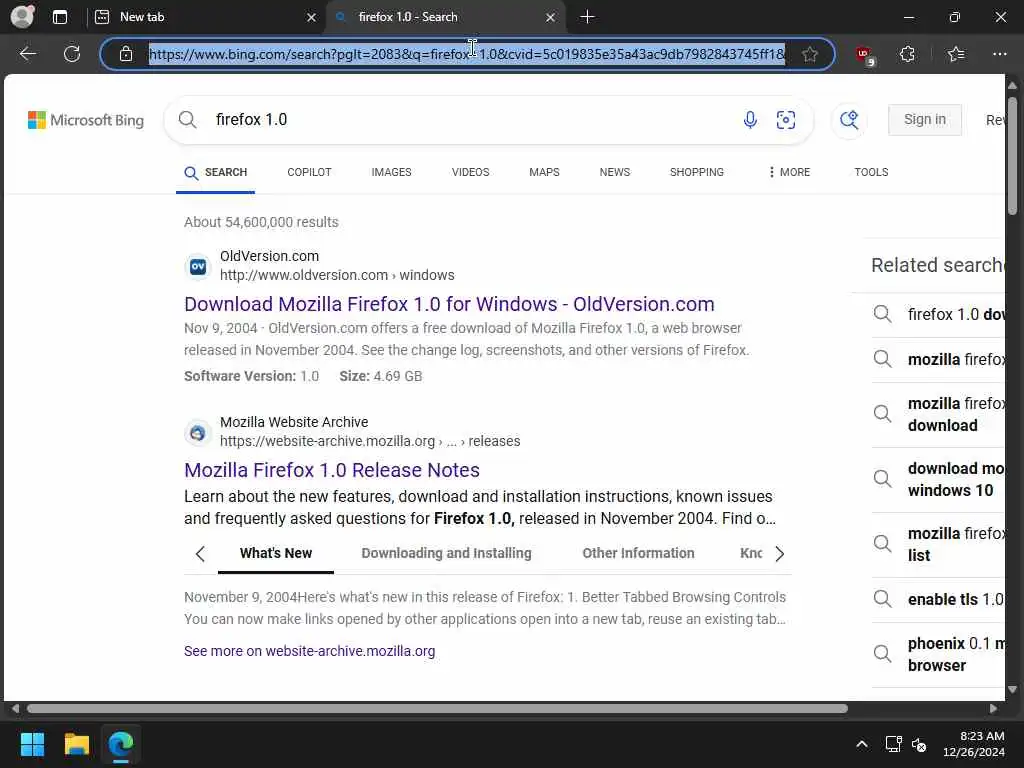Click the About 54,600,000 results text

tap(261, 222)
